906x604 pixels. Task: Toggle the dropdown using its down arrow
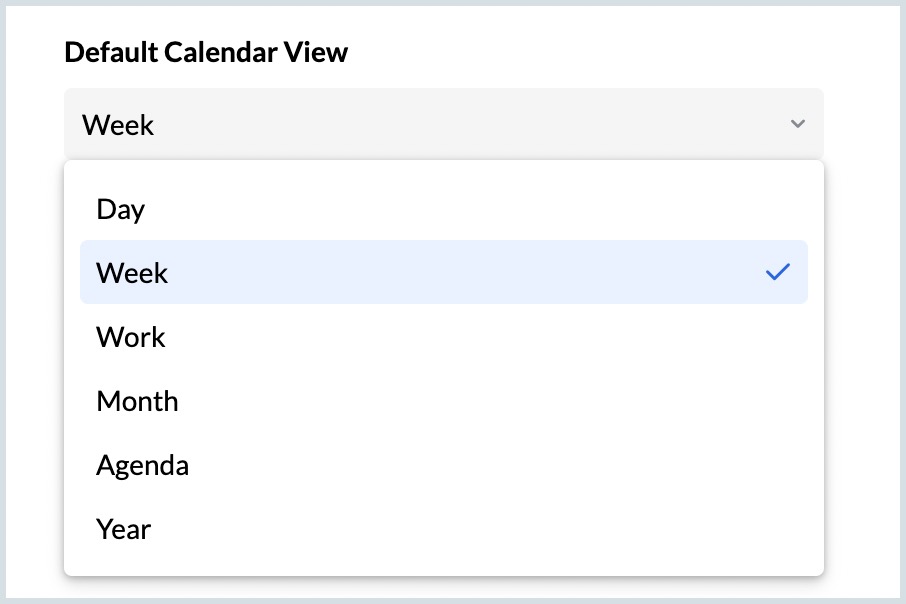tap(797, 124)
